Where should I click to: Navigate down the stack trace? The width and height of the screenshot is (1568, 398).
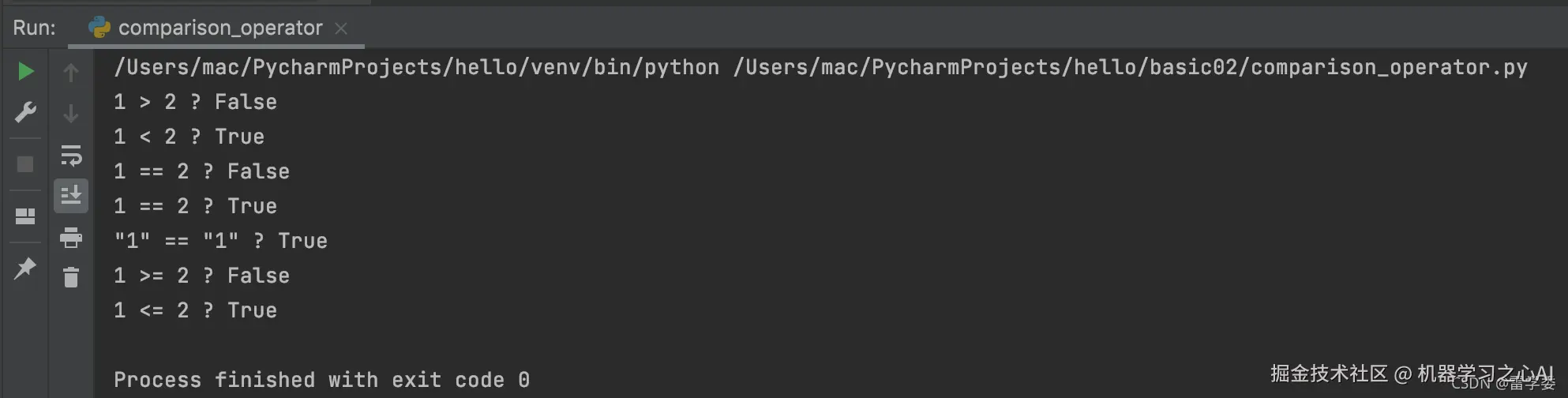(x=71, y=114)
